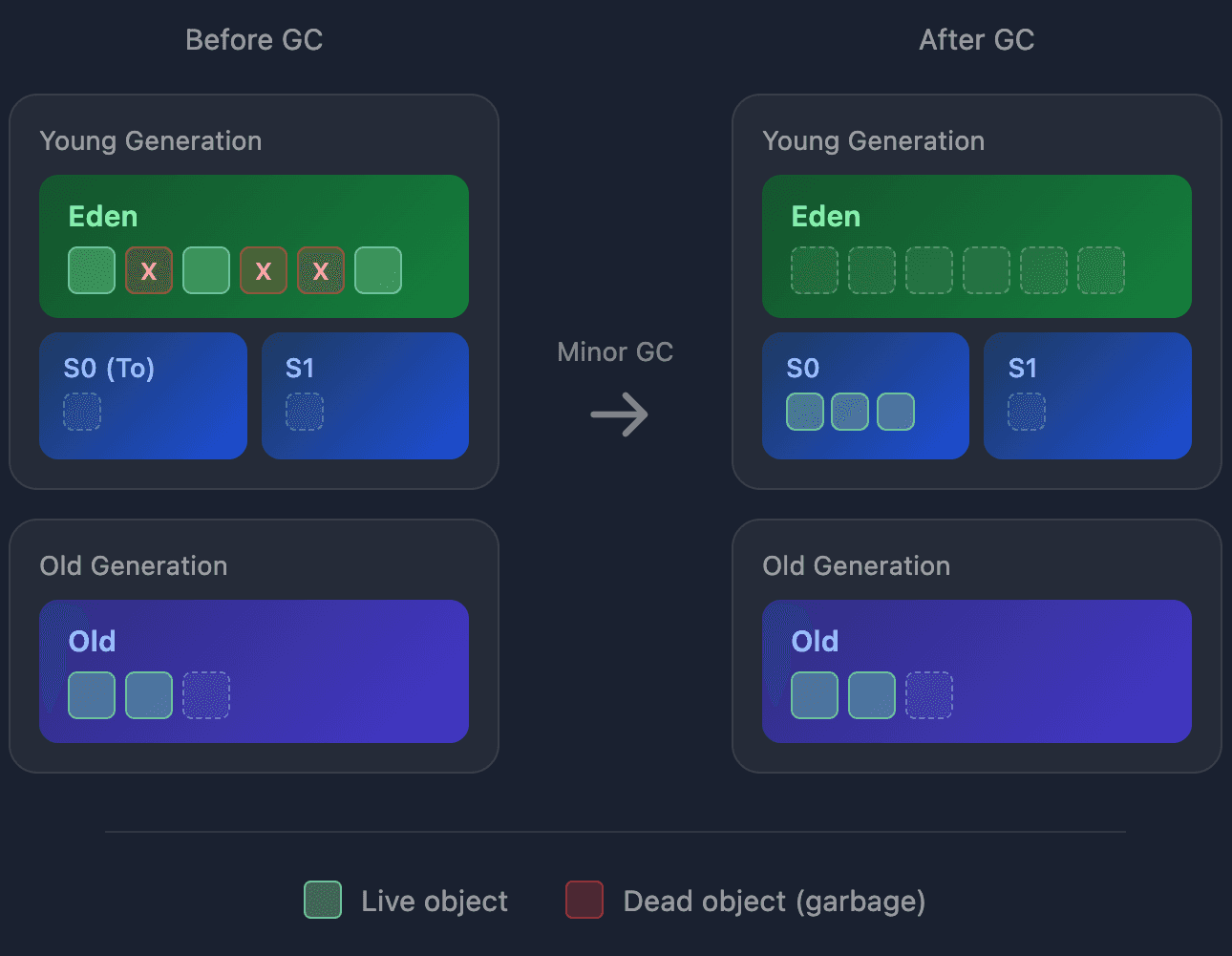Select the first live object in After GC Old
Viewport: 1232px width, 956px height.
point(815,695)
